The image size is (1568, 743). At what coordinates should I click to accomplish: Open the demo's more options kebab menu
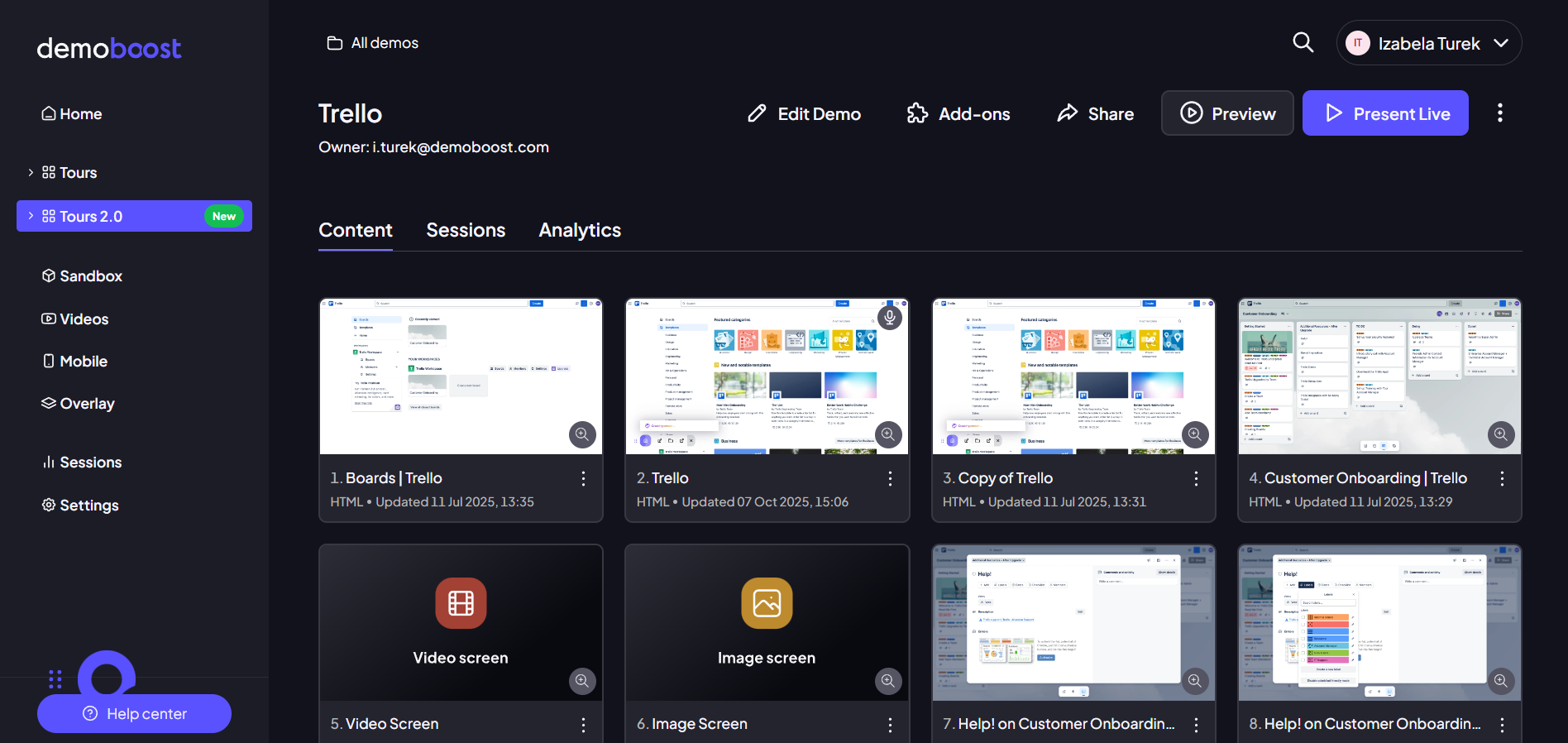tap(1499, 113)
